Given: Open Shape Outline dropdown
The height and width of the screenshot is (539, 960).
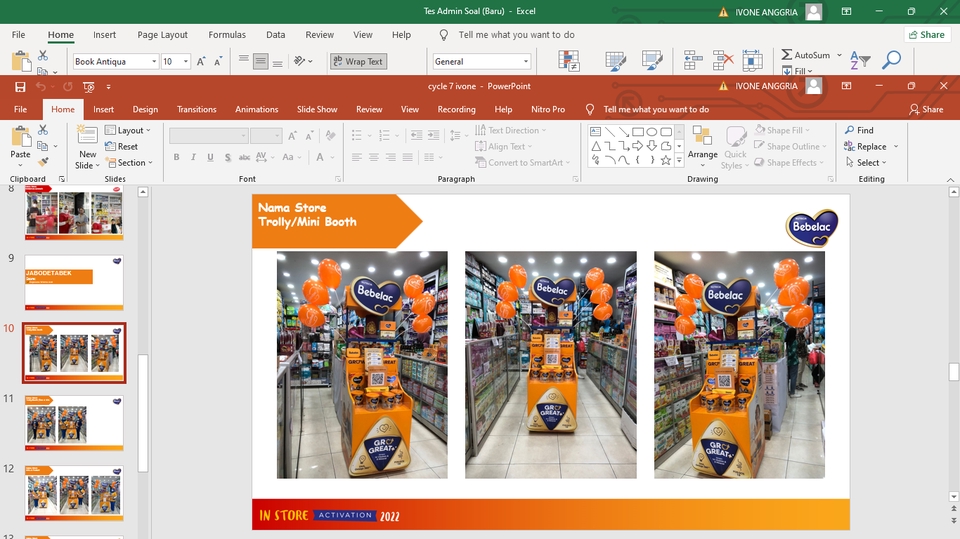Looking at the screenshot, I should tap(790, 146).
